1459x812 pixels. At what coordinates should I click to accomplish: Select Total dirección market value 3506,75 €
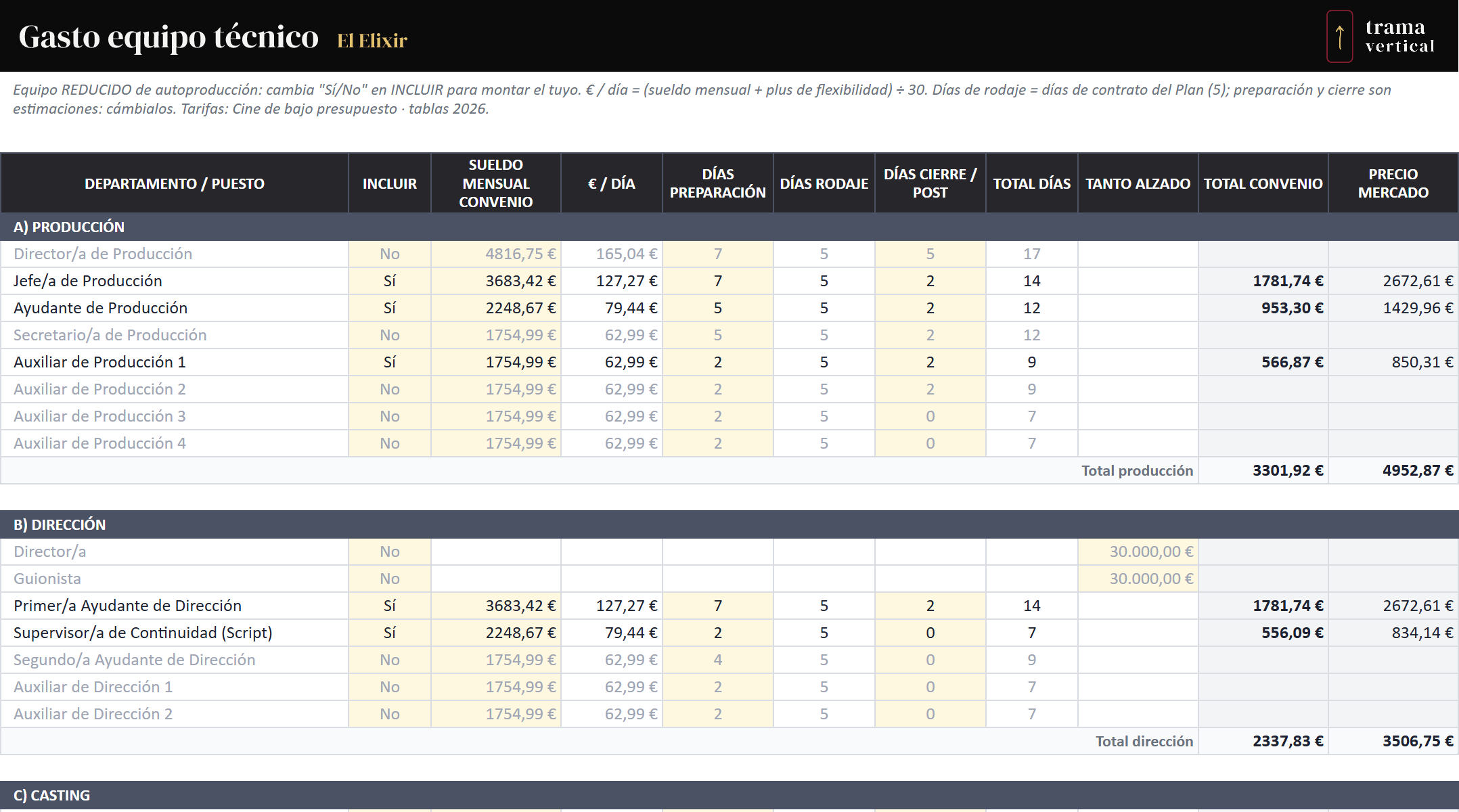(x=1393, y=741)
